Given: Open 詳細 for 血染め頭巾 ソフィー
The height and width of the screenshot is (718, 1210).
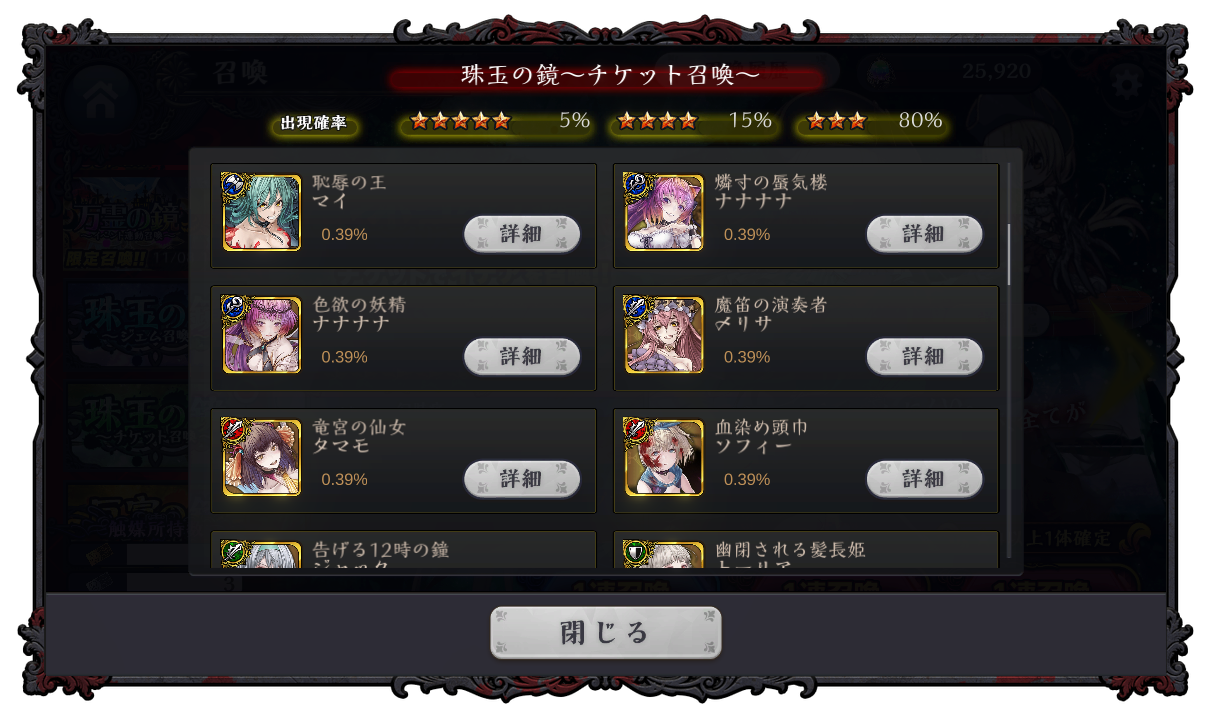Looking at the screenshot, I should [924, 479].
